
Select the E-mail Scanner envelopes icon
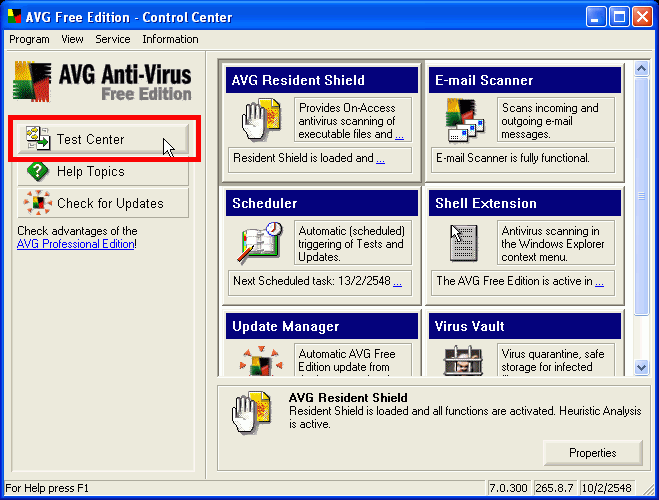[464, 120]
